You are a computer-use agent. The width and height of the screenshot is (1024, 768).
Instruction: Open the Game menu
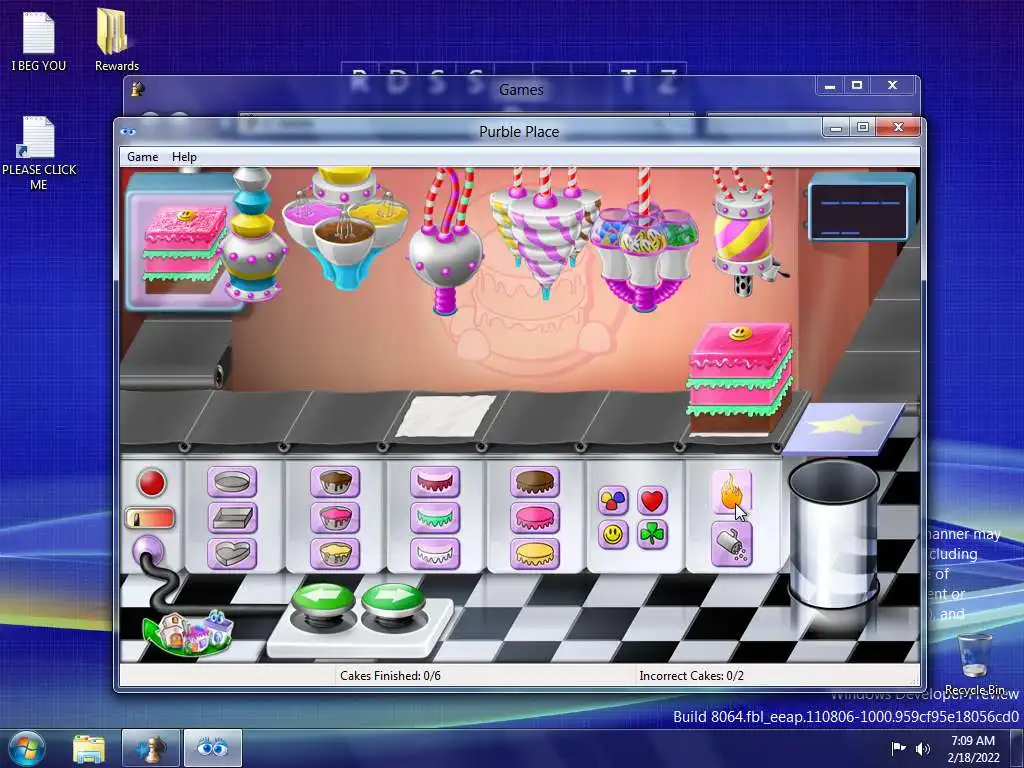click(x=142, y=157)
